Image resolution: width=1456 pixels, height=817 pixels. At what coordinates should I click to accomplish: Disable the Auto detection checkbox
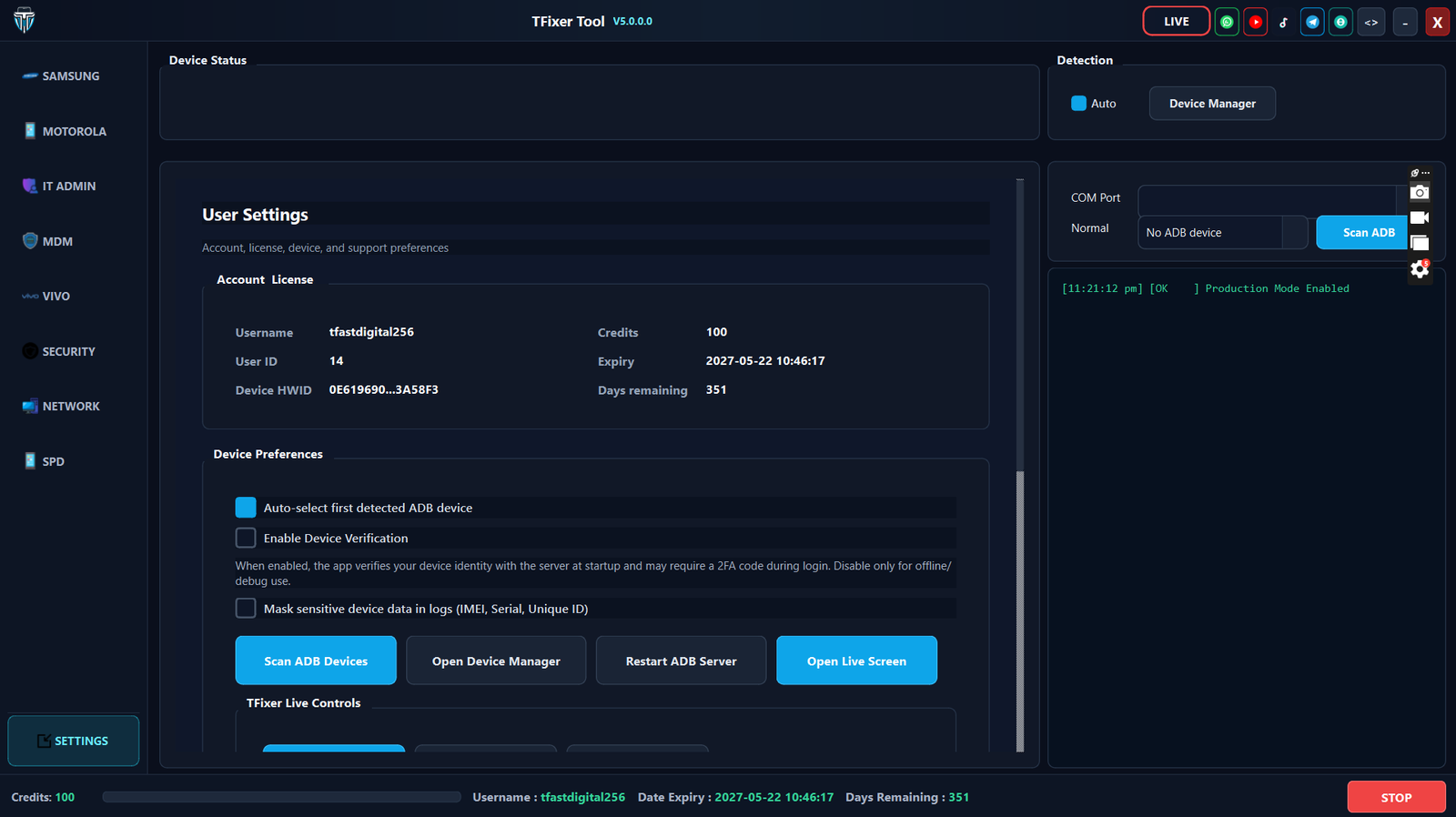(x=1078, y=104)
